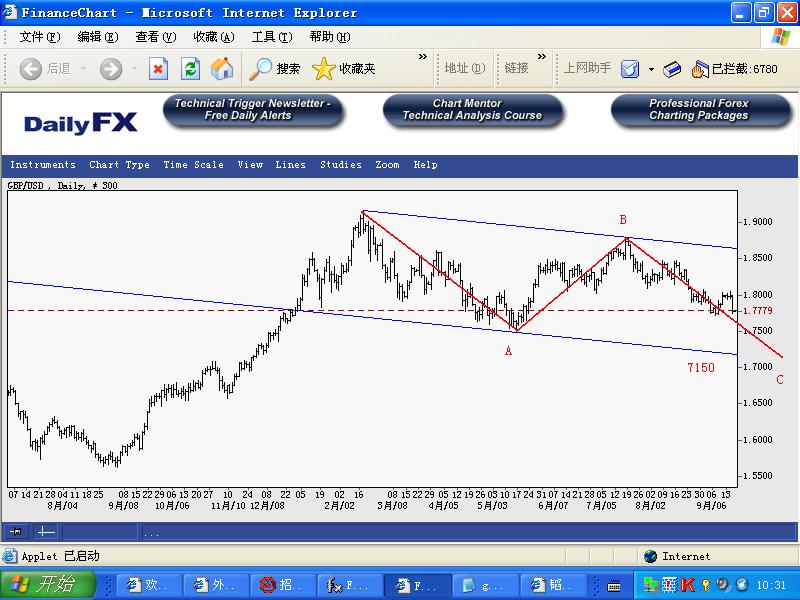Image resolution: width=800 pixels, height=600 pixels.
Task: Click the 链接 links toolbar label
Action: tap(516, 68)
